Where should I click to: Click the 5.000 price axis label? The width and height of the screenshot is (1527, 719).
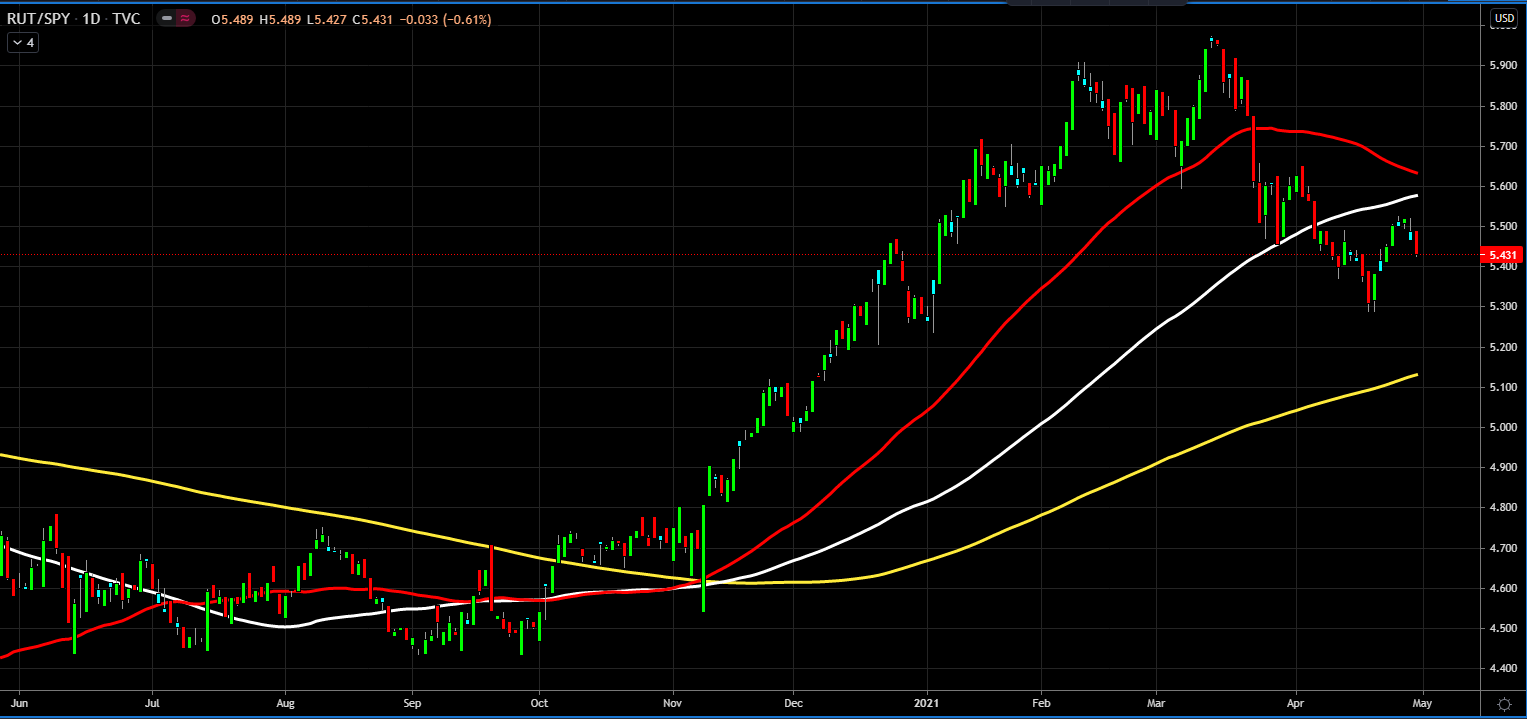[1504, 428]
